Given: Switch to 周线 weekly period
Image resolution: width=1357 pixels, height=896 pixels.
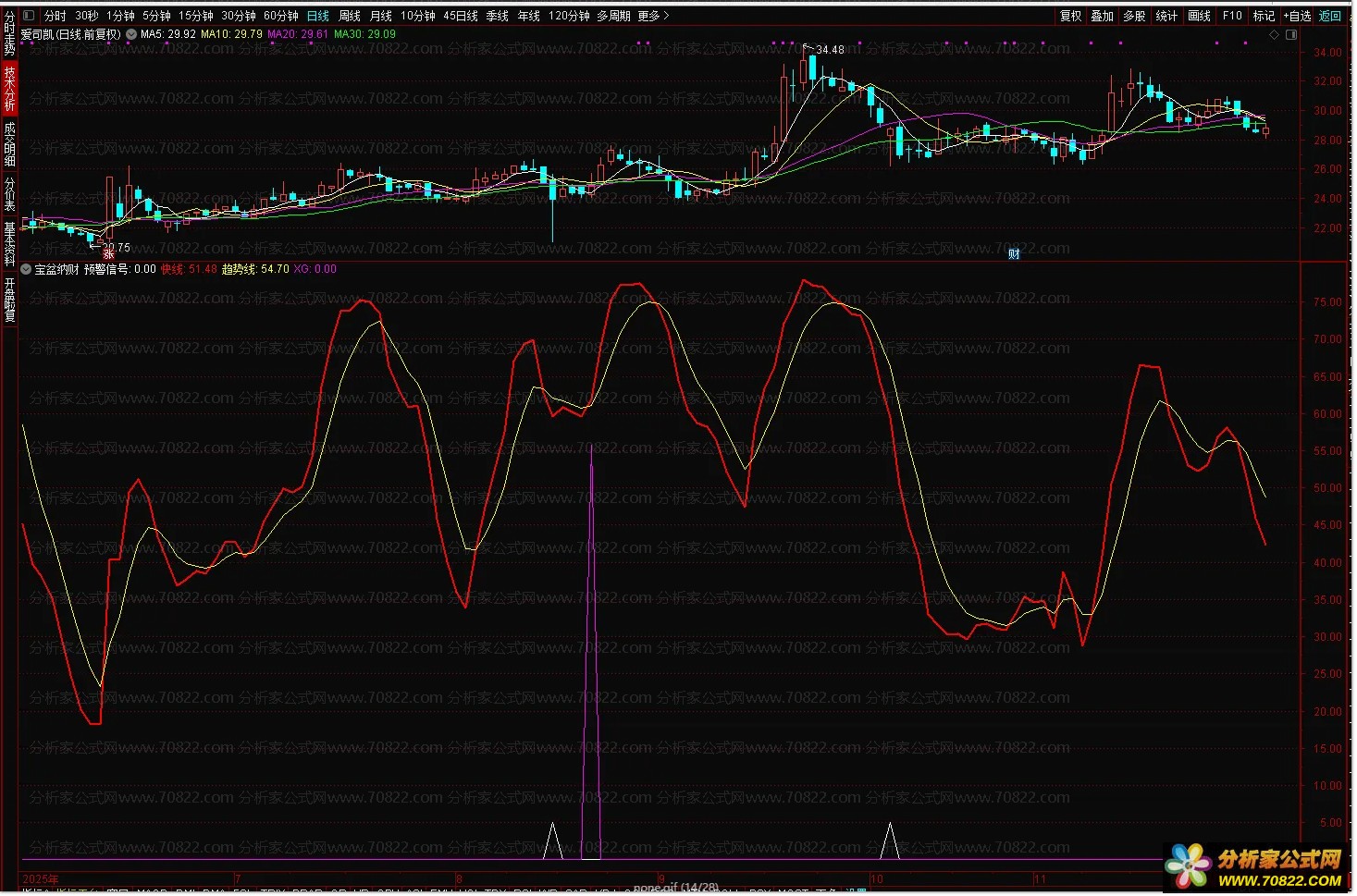Looking at the screenshot, I should (350, 16).
